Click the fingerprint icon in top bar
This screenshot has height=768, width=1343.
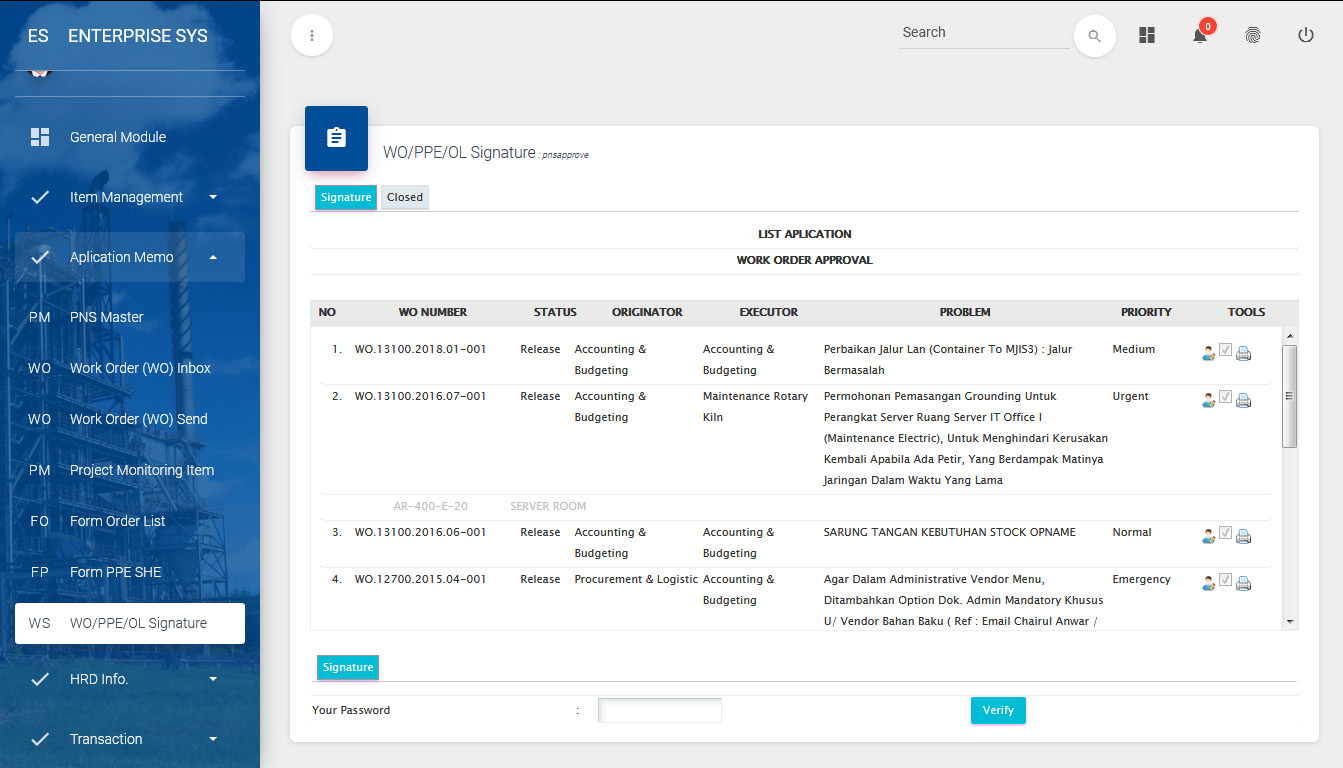click(1252, 36)
